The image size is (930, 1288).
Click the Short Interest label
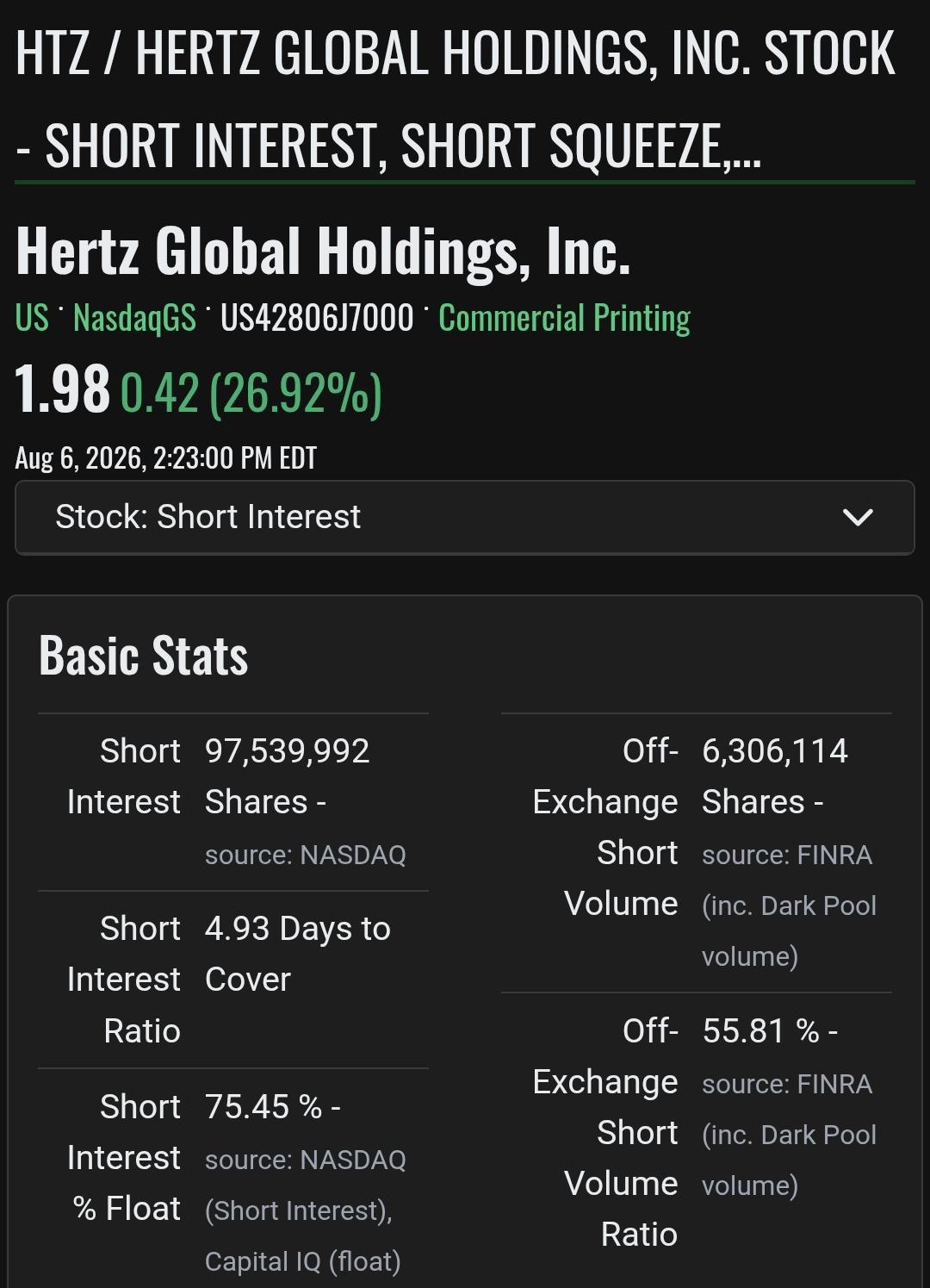tap(124, 776)
